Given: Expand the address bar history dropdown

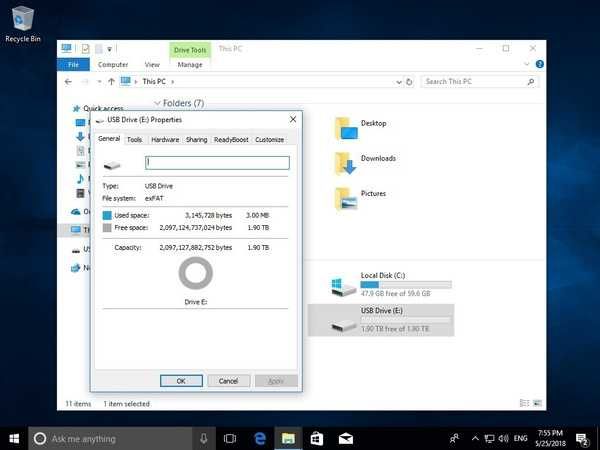Looking at the screenshot, I should pos(399,82).
